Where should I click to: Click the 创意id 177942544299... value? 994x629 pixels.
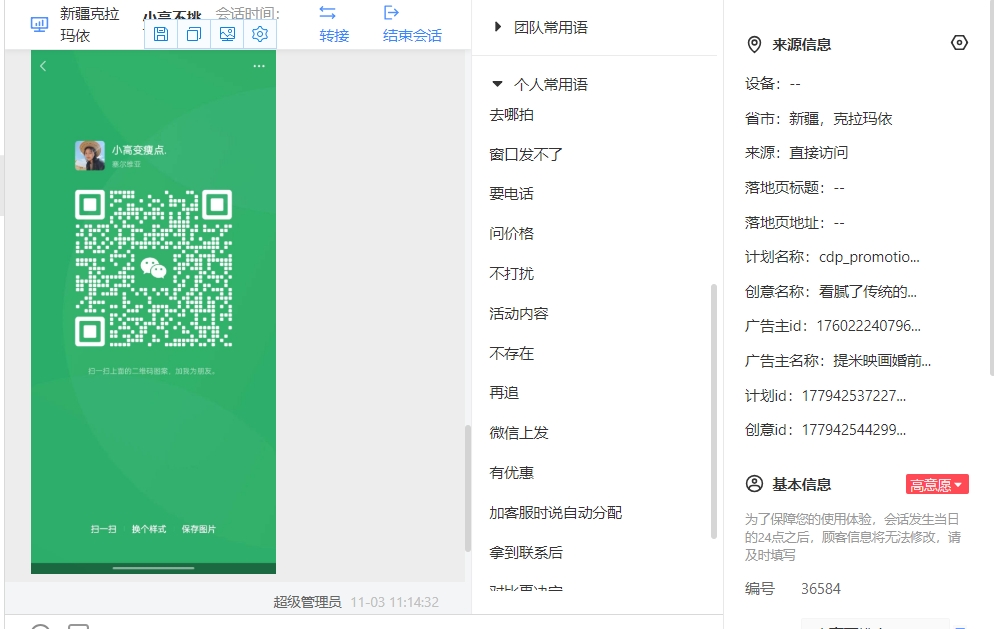point(854,430)
